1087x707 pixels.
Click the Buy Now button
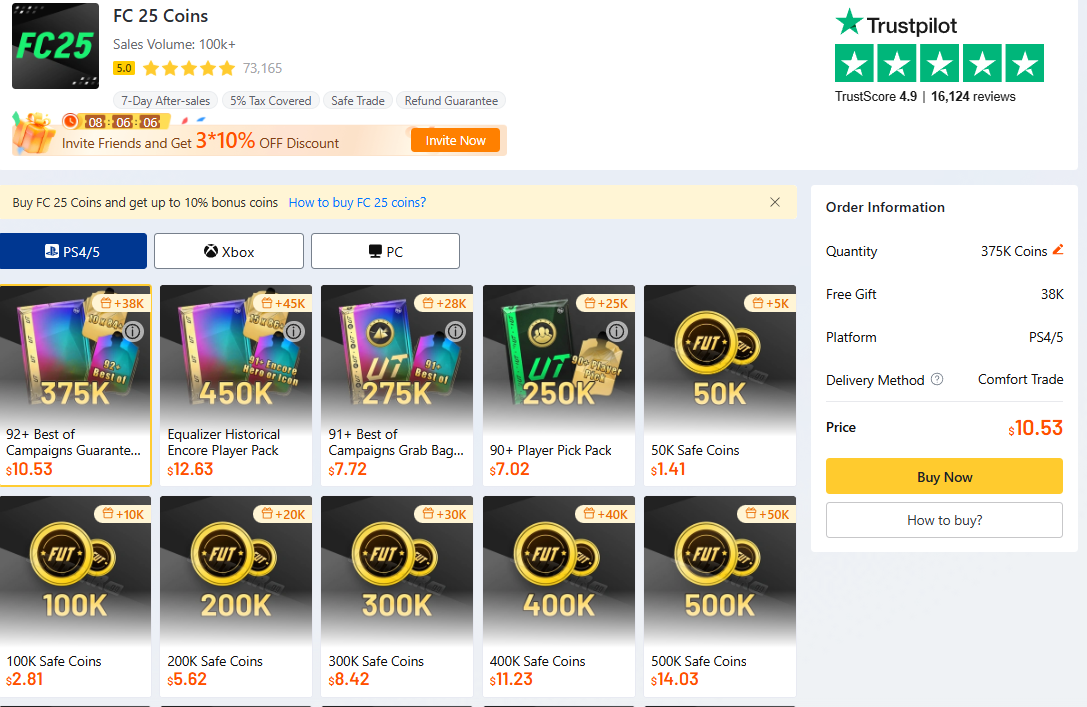pos(944,476)
